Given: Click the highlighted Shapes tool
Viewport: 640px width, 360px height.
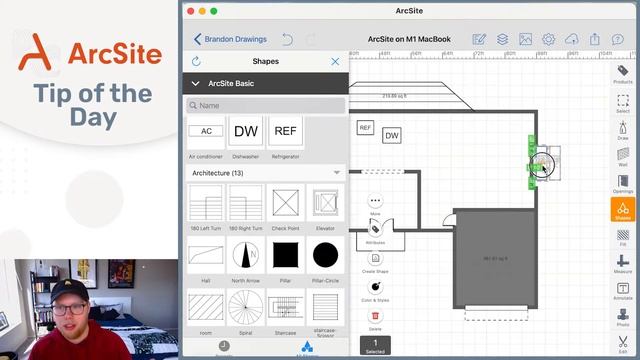Looking at the screenshot, I should pos(622,210).
